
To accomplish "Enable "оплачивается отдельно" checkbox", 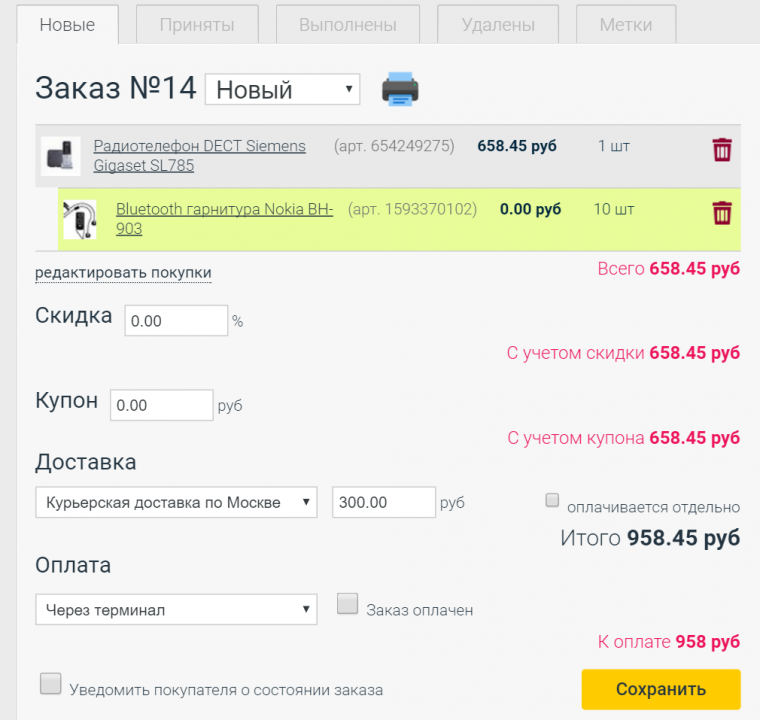I will (552, 499).
